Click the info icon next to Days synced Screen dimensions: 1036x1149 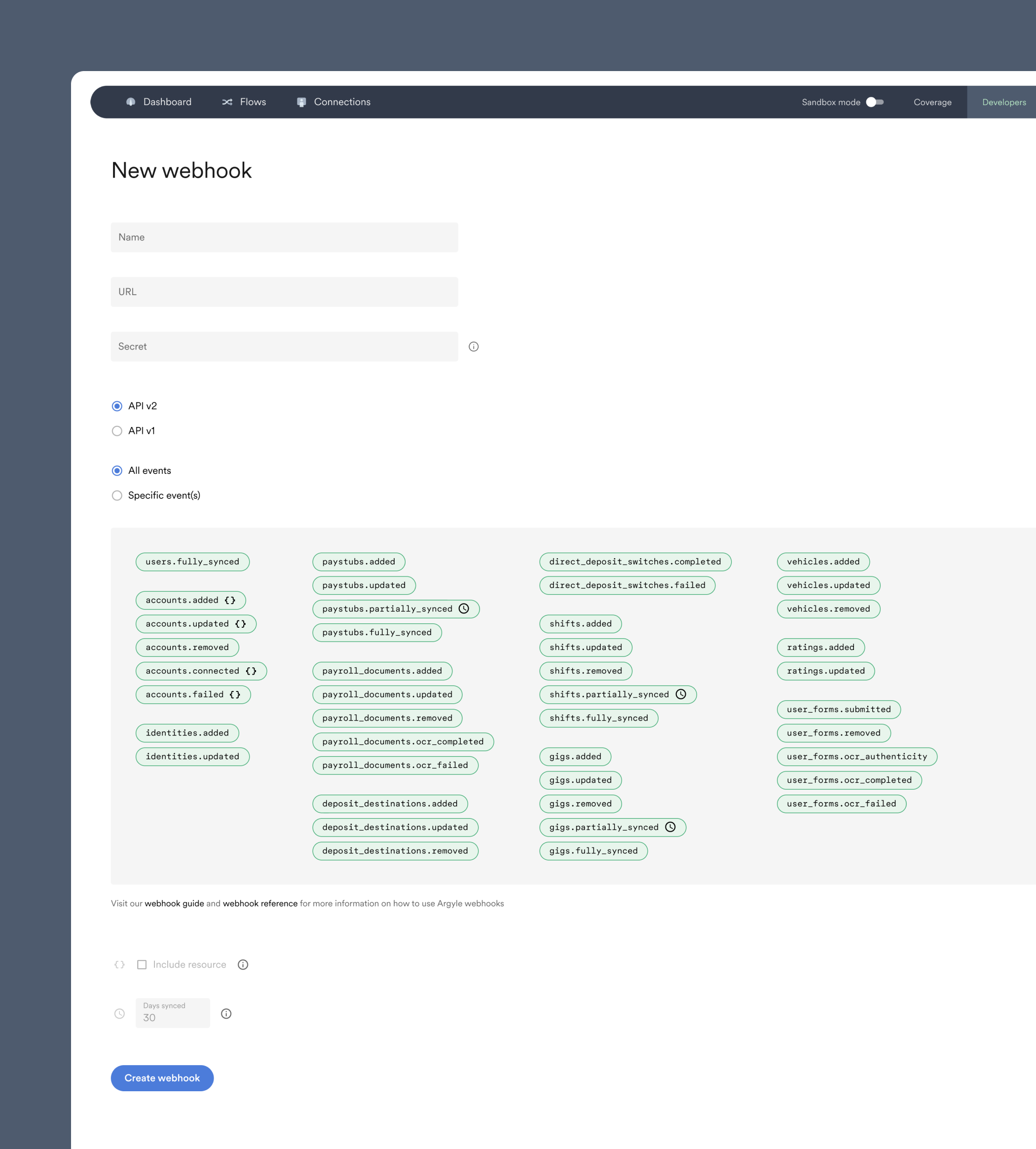226,1013
